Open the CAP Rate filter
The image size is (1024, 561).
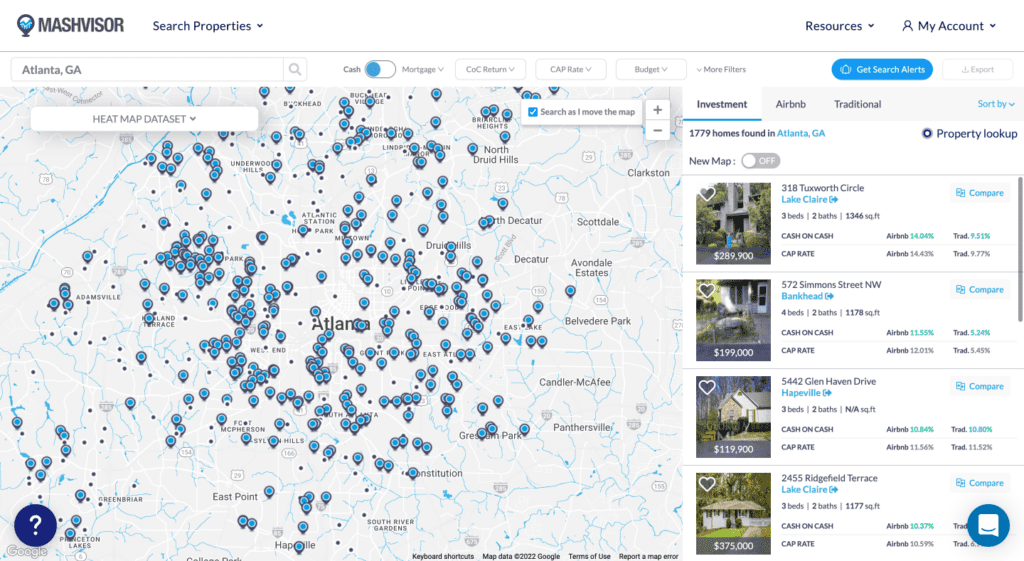(571, 69)
